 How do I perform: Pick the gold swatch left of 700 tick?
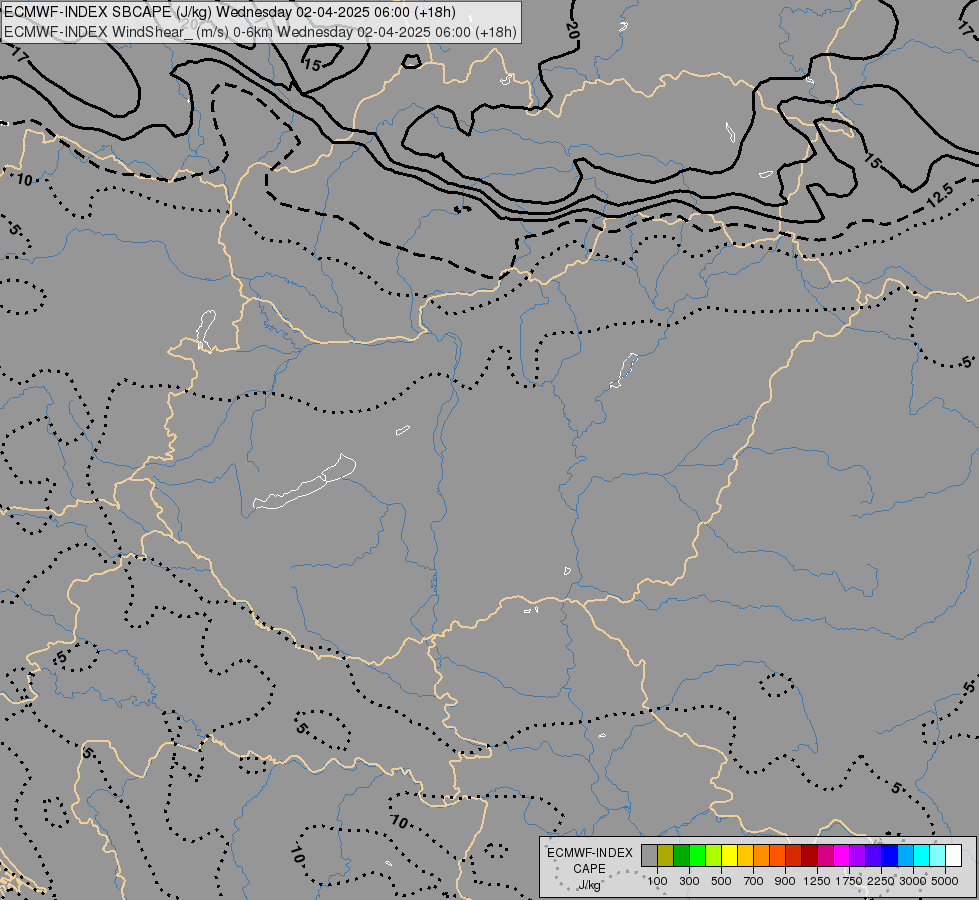click(x=745, y=855)
